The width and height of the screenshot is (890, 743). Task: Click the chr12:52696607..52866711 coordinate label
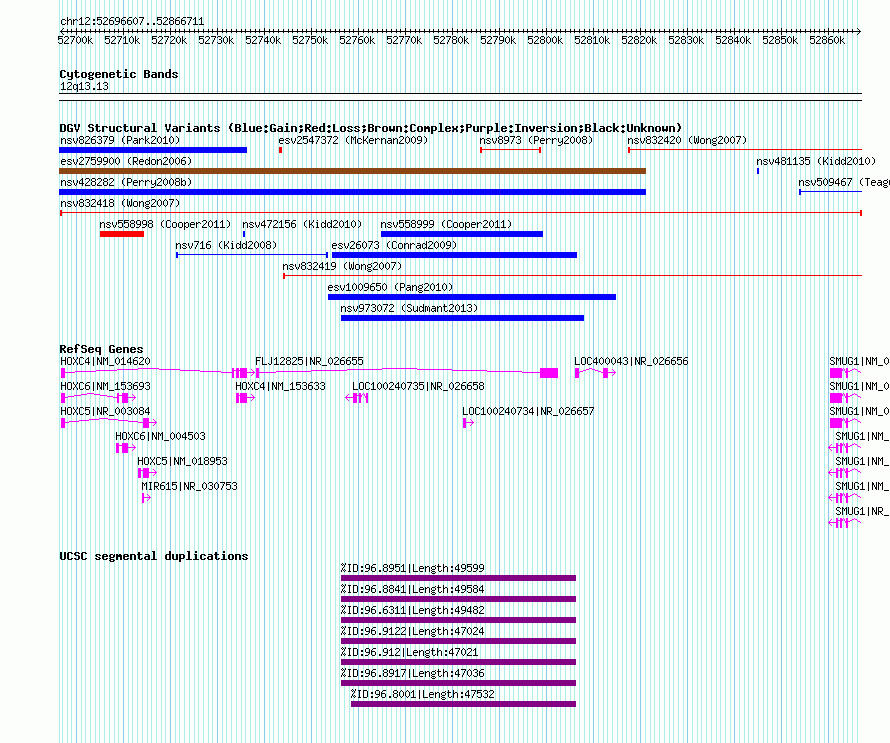(132, 21)
